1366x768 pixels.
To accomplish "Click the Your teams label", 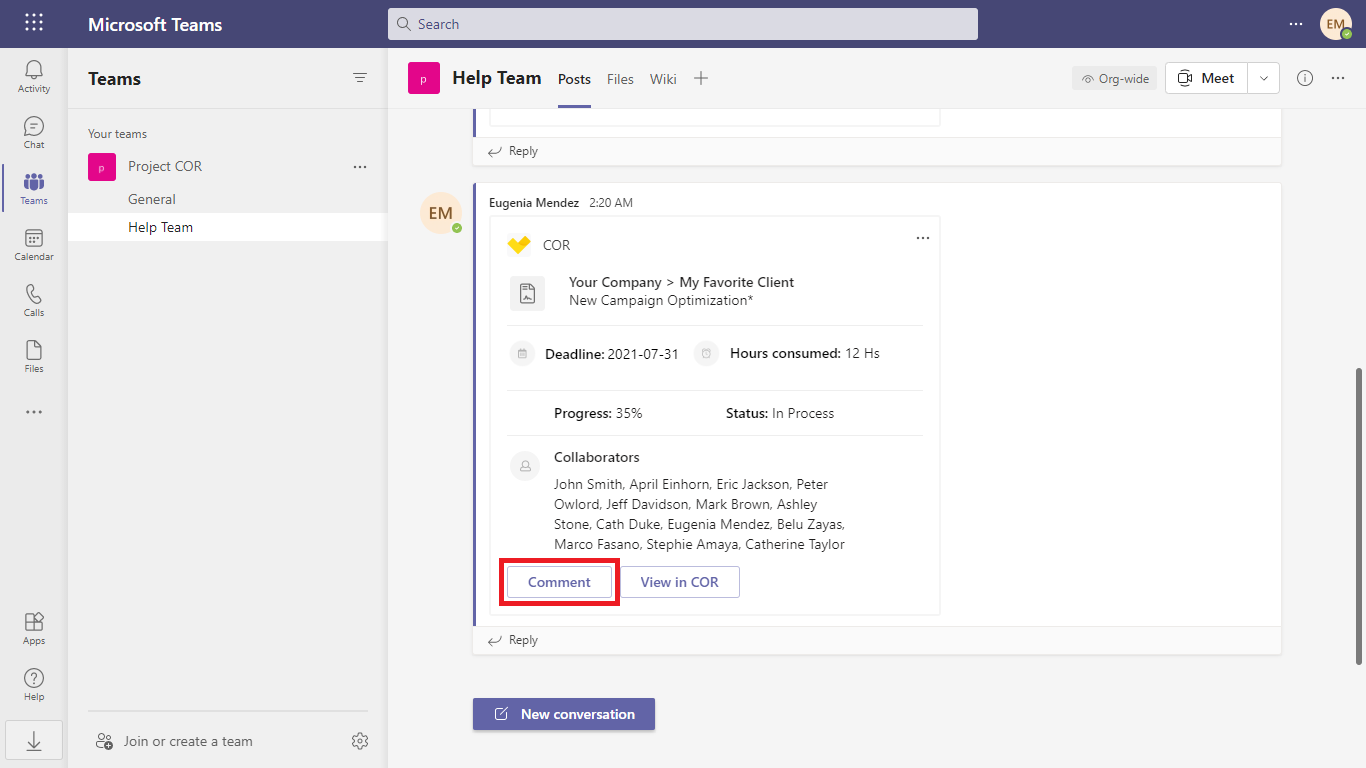I will (x=117, y=134).
